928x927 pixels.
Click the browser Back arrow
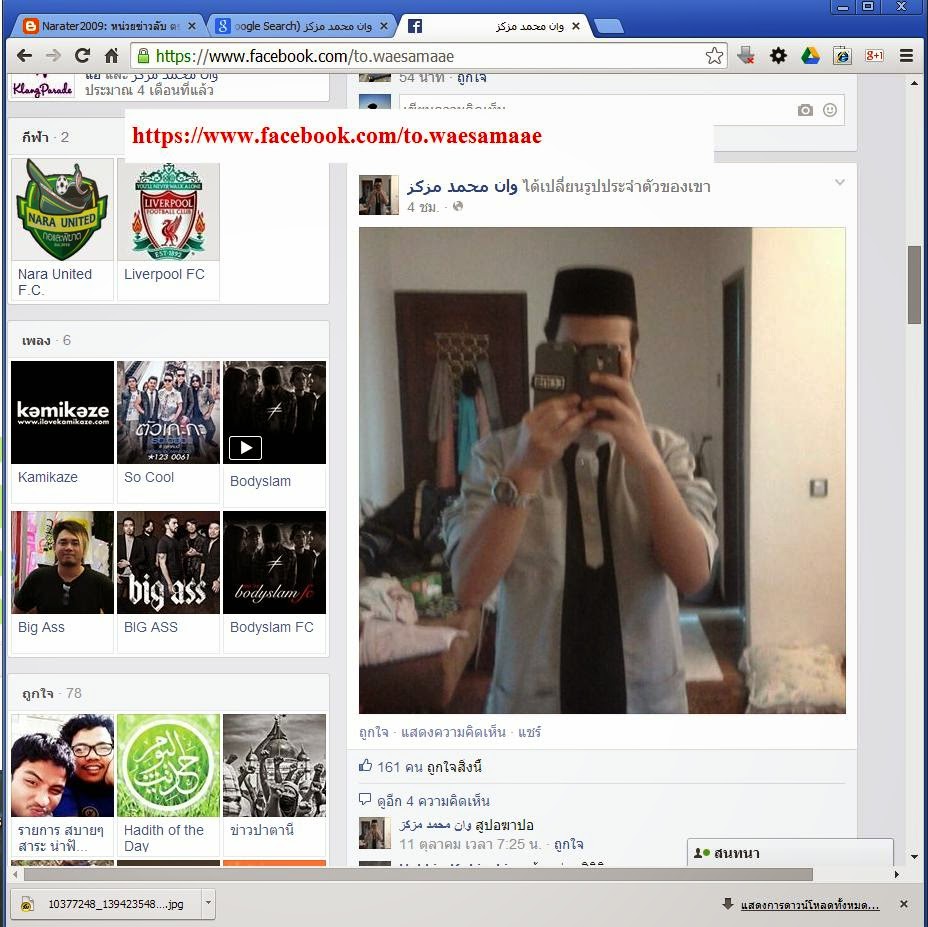pos(24,56)
